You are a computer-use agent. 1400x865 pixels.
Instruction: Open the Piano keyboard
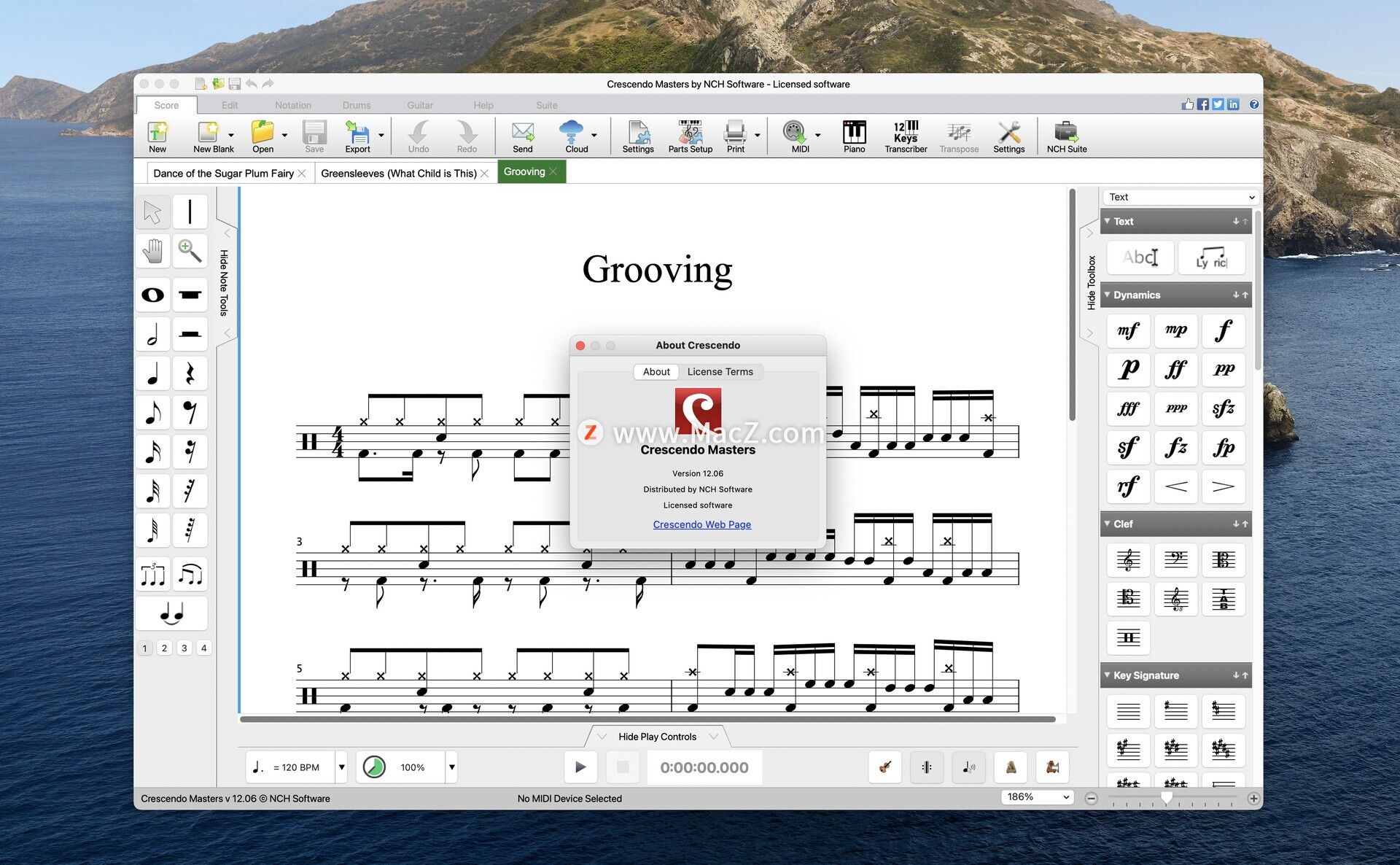tap(854, 136)
